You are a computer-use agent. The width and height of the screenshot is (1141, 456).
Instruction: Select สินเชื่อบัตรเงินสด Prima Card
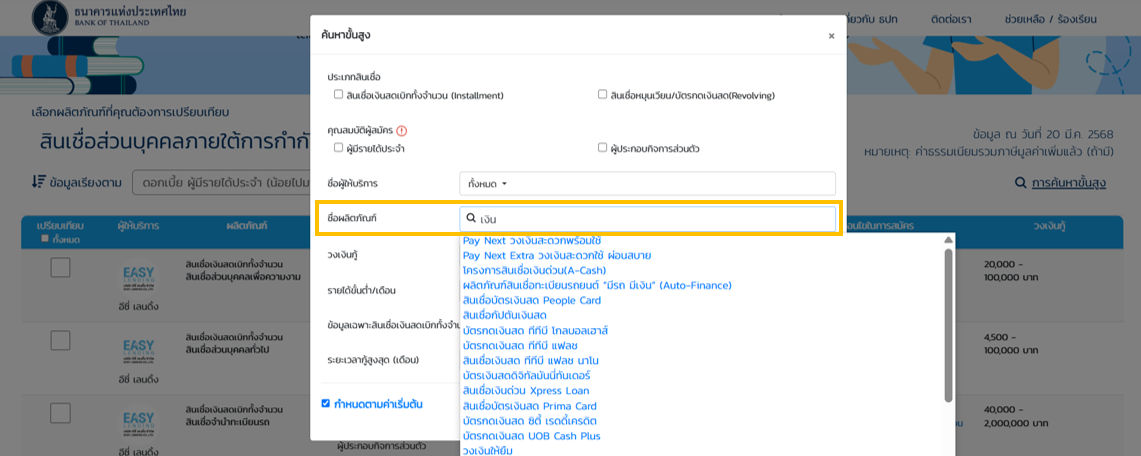coord(530,406)
